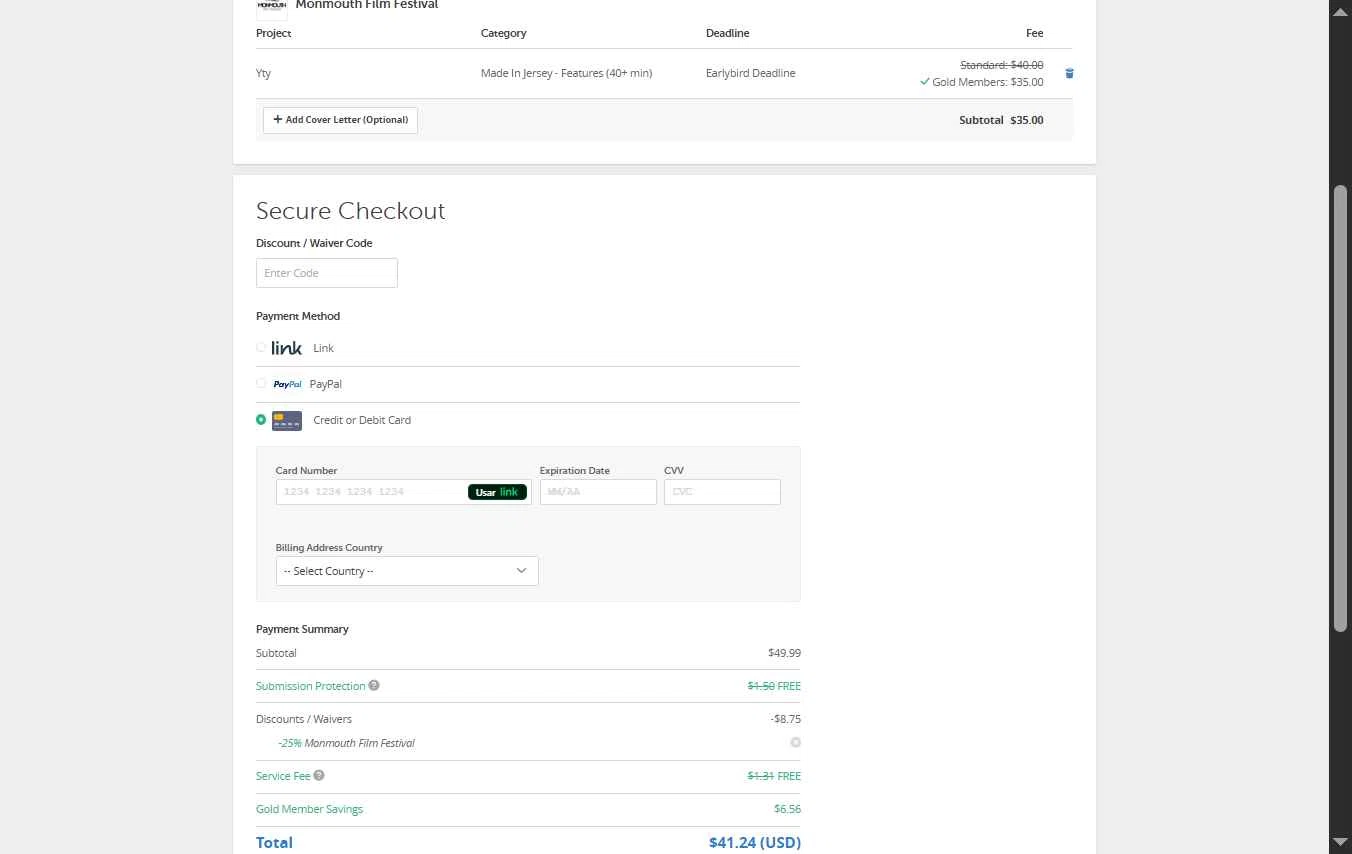Click the Submission Protection label

tap(311, 686)
